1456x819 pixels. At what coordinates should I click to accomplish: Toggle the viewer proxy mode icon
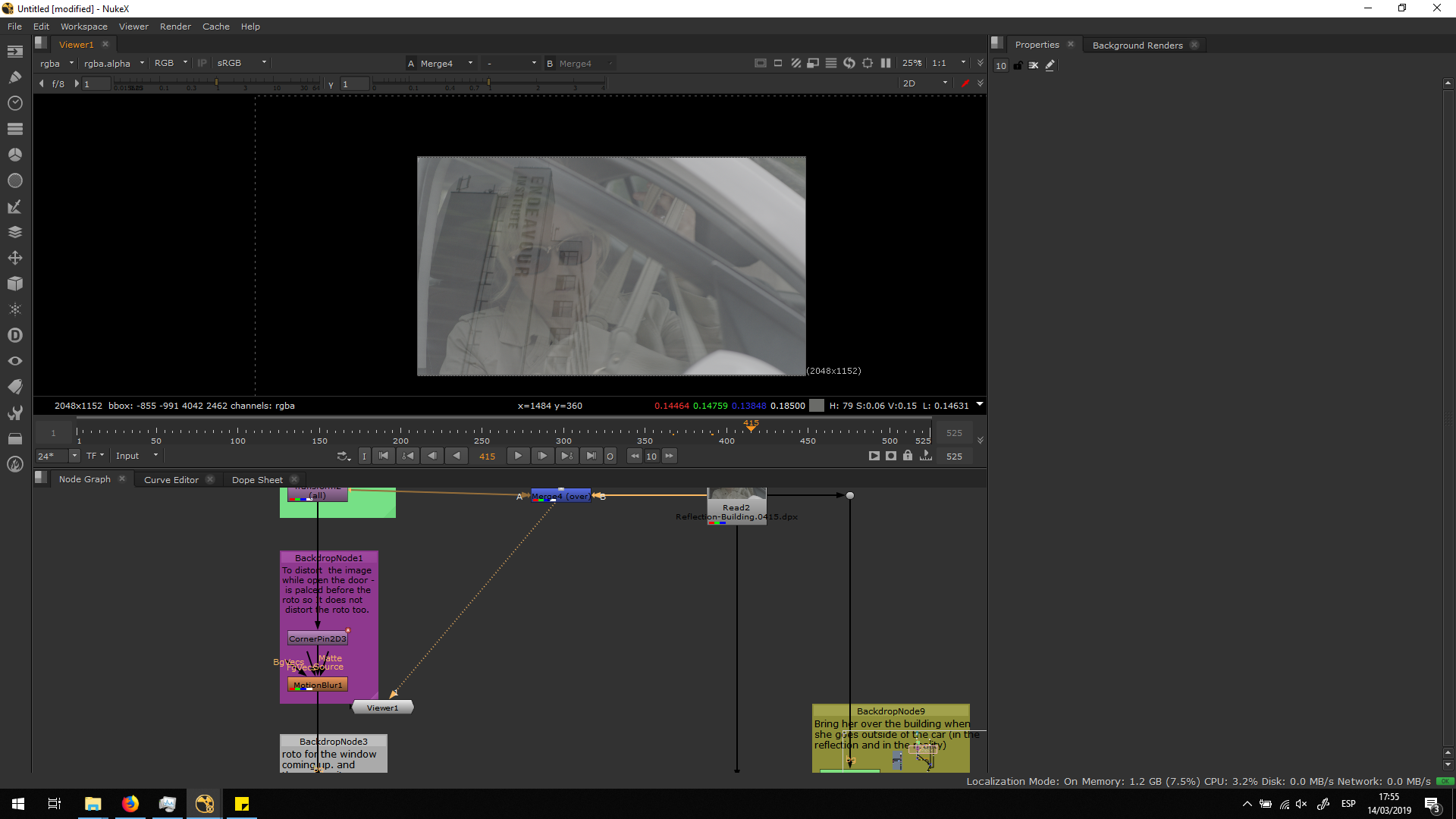click(813, 64)
